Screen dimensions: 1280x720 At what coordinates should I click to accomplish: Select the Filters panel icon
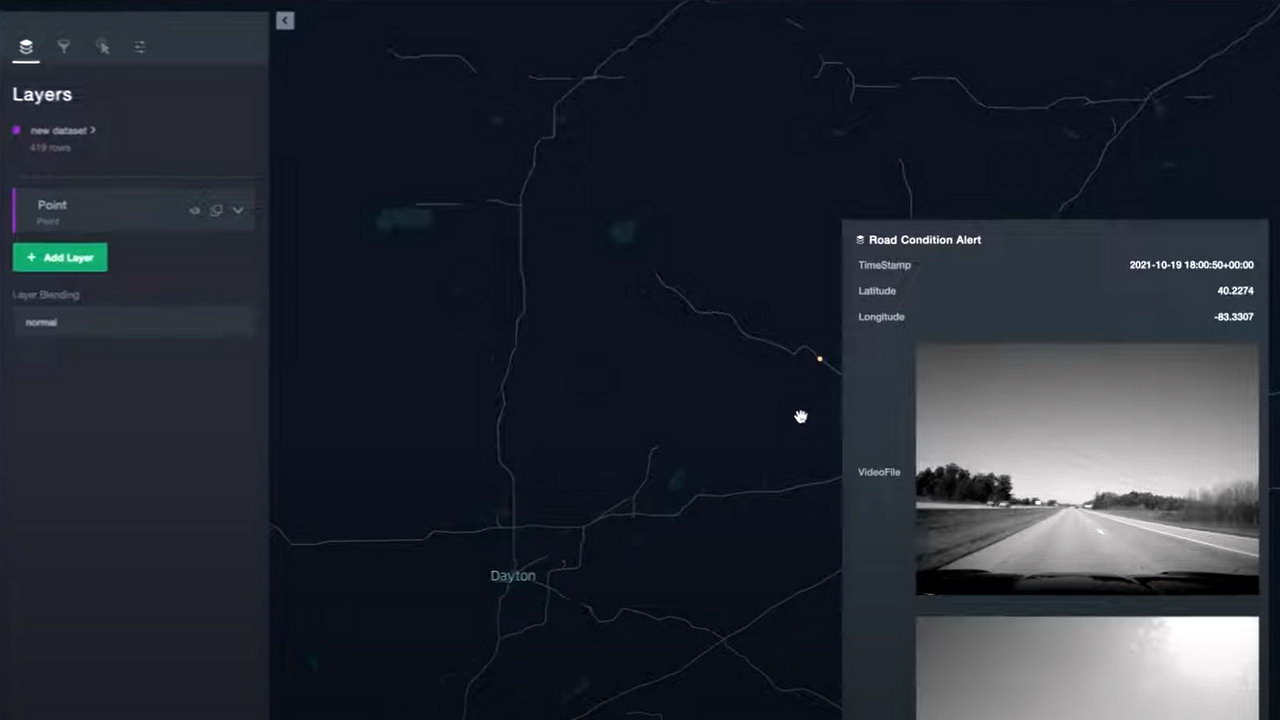pyautogui.click(x=63, y=46)
